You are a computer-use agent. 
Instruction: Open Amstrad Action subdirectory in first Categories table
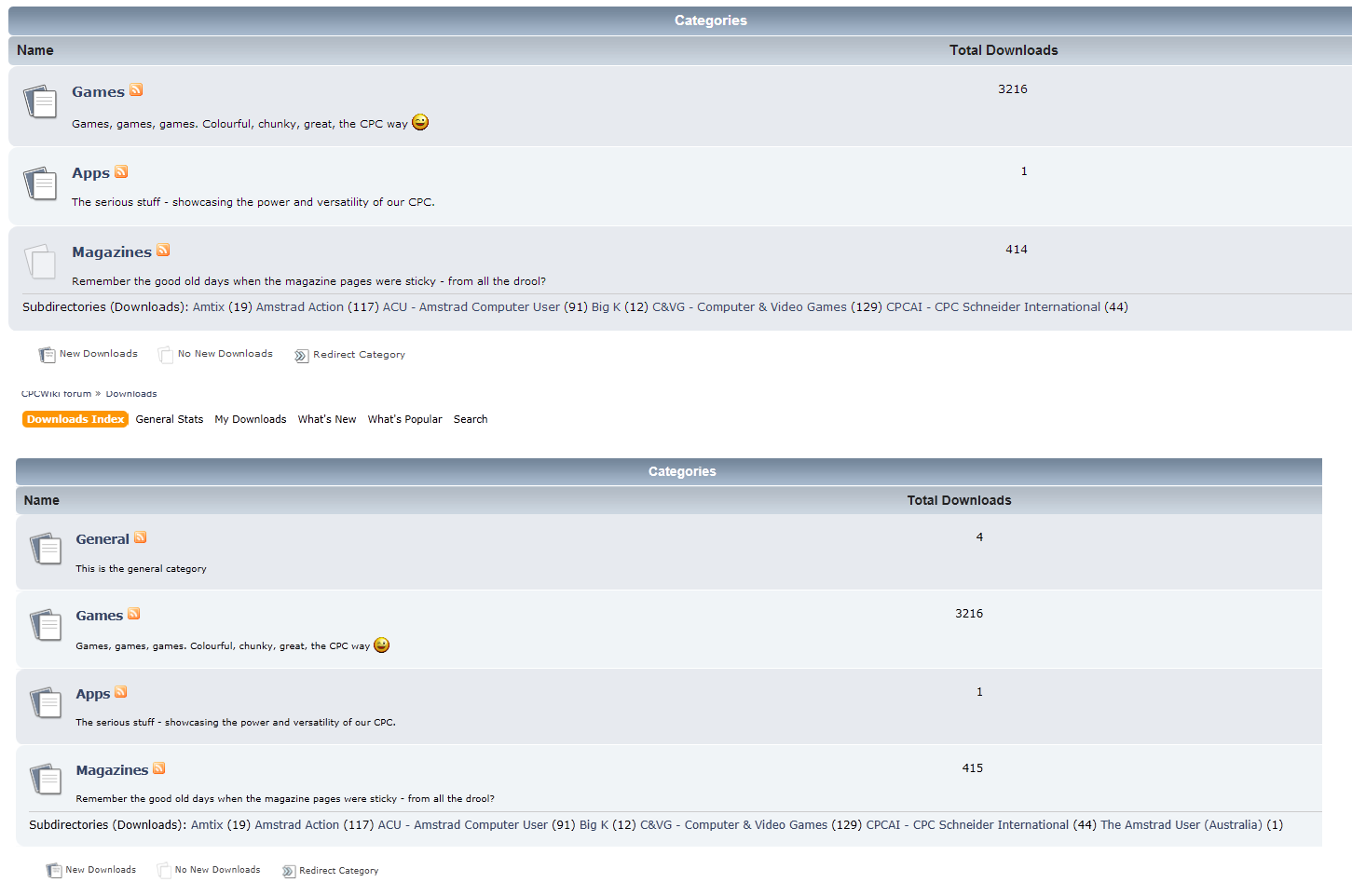point(299,307)
